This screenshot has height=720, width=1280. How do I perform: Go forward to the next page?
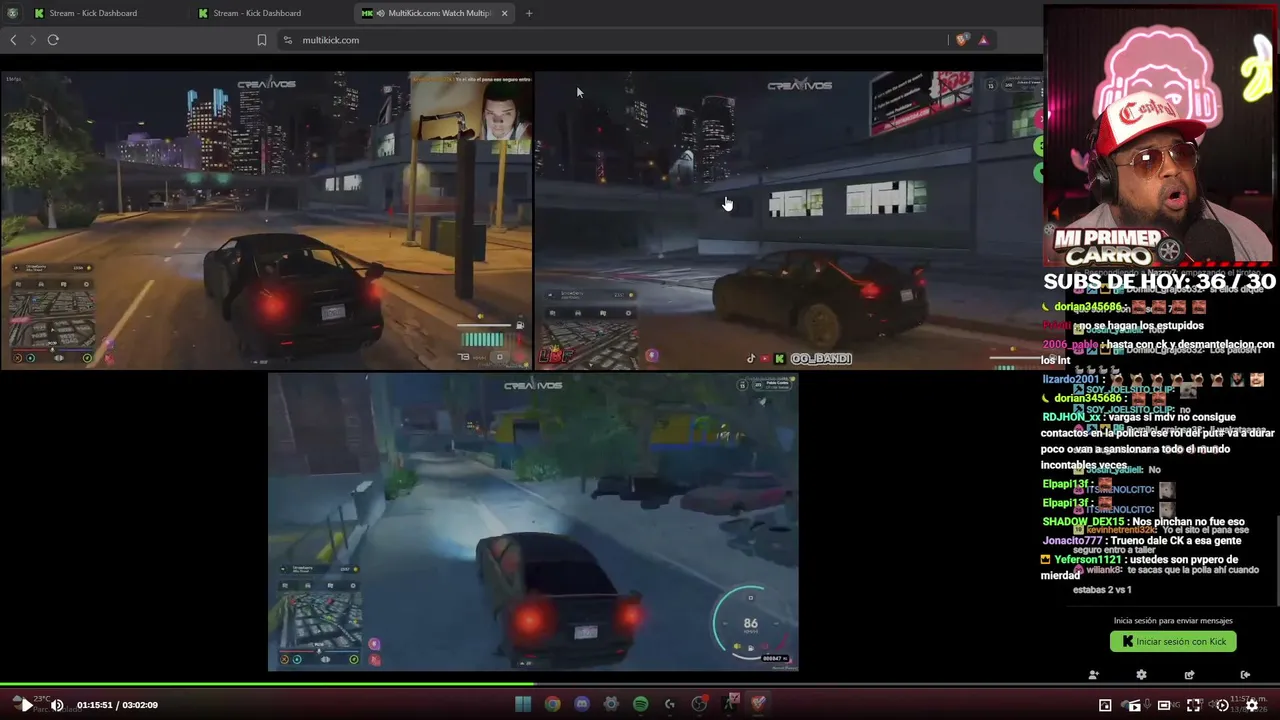(x=33, y=40)
